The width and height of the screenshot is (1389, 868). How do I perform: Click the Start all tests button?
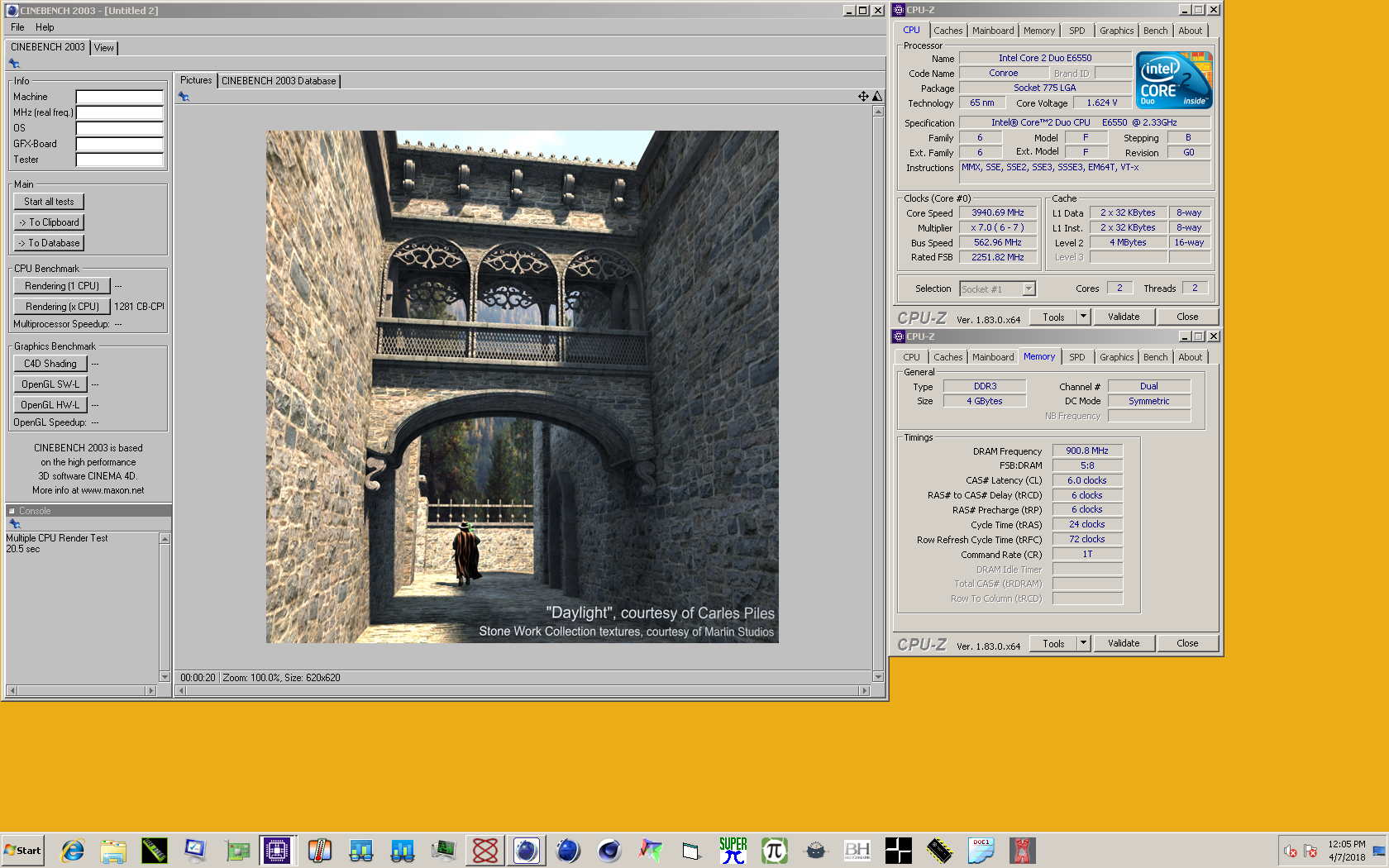point(49,202)
